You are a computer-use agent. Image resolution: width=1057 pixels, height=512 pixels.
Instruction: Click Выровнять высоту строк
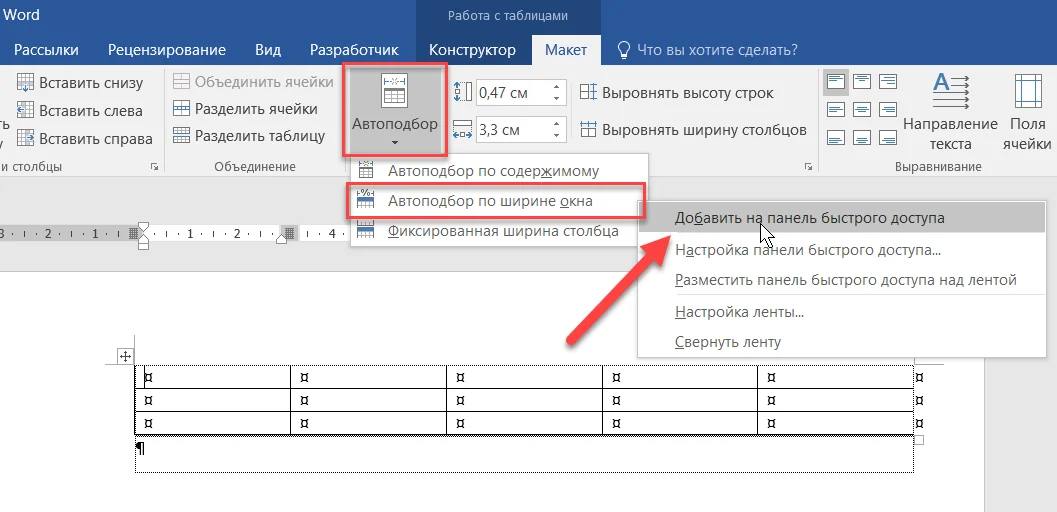[x=677, y=93]
